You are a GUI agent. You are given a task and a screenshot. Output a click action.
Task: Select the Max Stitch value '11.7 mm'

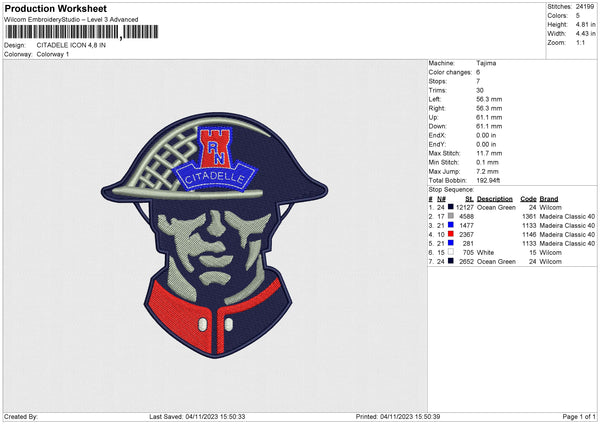pos(489,153)
